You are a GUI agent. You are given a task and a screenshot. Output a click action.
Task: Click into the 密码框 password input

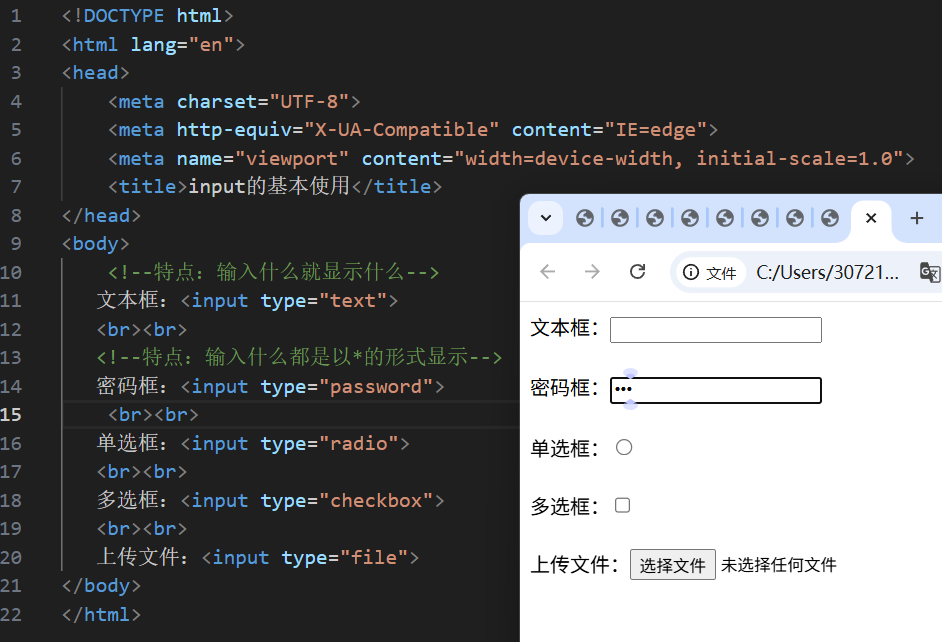point(716,390)
